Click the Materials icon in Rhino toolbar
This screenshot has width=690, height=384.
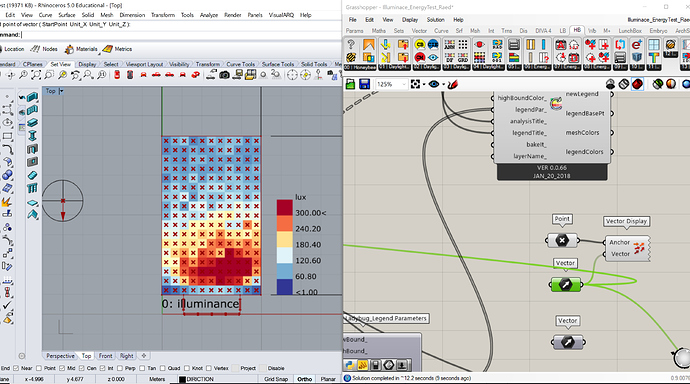(69, 49)
